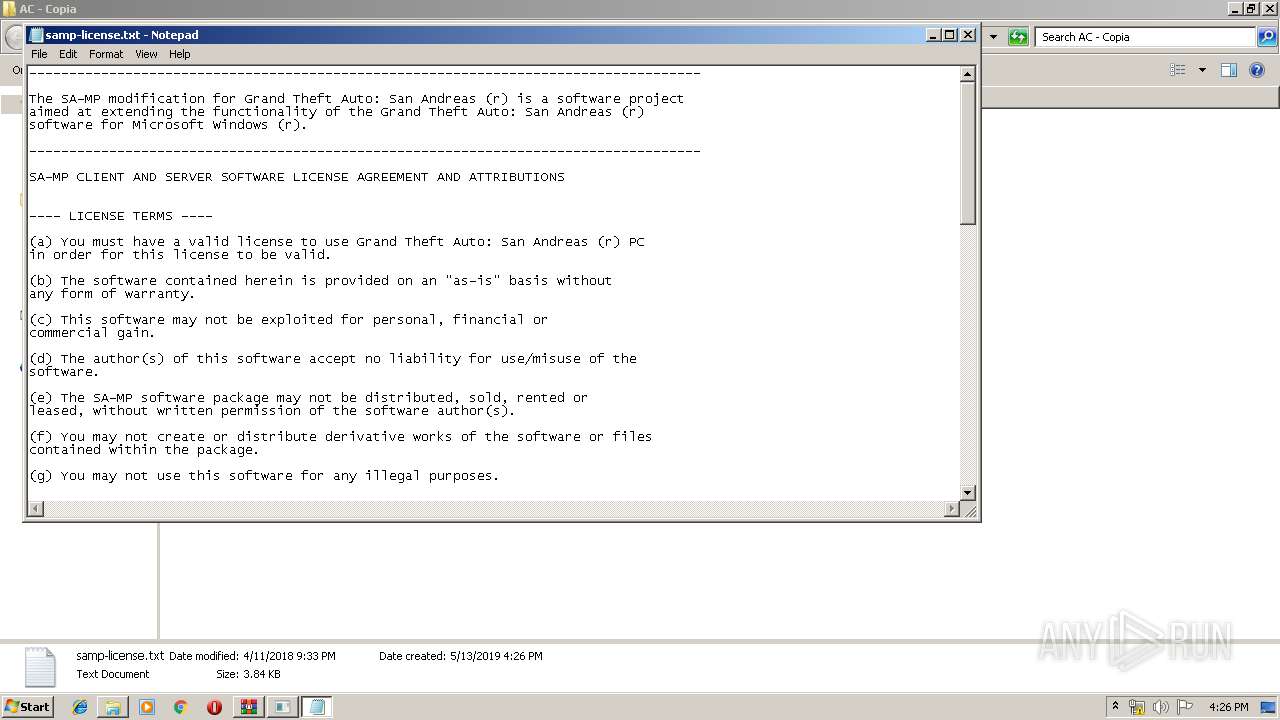Click the Date modified value 4/11/2018 9:33 PM
This screenshot has width=1280, height=720.
[289, 656]
